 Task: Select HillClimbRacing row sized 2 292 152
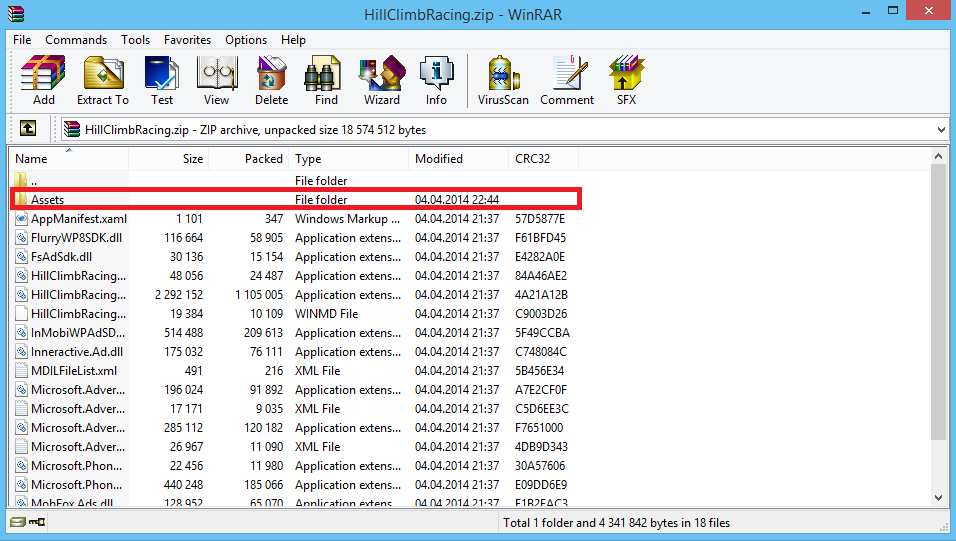pyautogui.click(x=294, y=295)
